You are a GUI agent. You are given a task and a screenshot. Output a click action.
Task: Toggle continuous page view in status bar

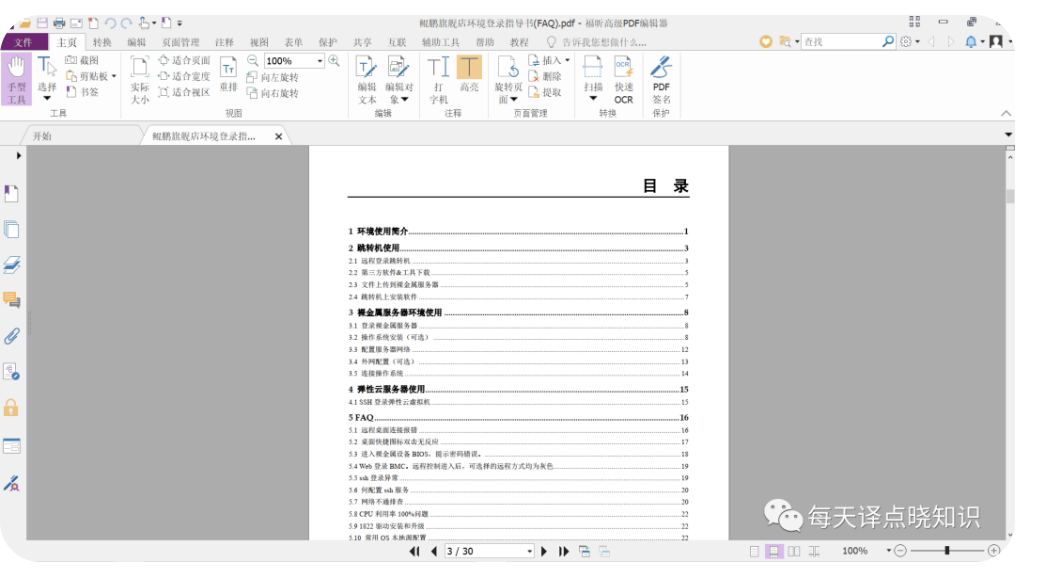773,551
